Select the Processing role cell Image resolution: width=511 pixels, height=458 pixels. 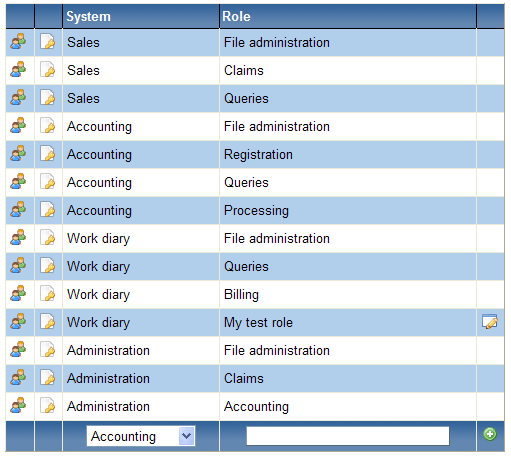coord(348,210)
